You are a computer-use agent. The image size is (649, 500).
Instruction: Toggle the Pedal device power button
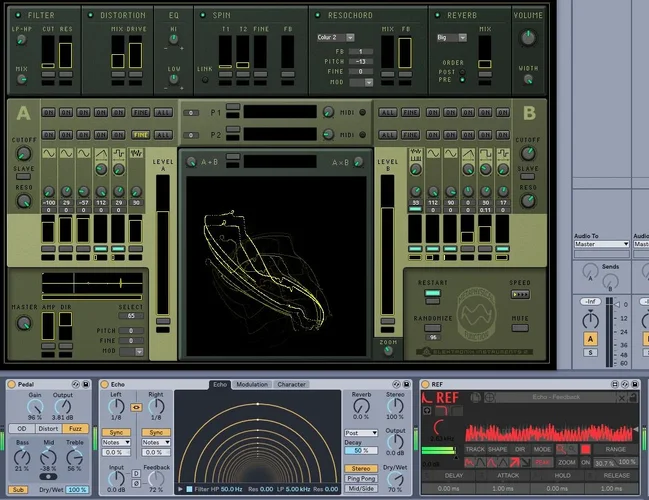[12, 384]
